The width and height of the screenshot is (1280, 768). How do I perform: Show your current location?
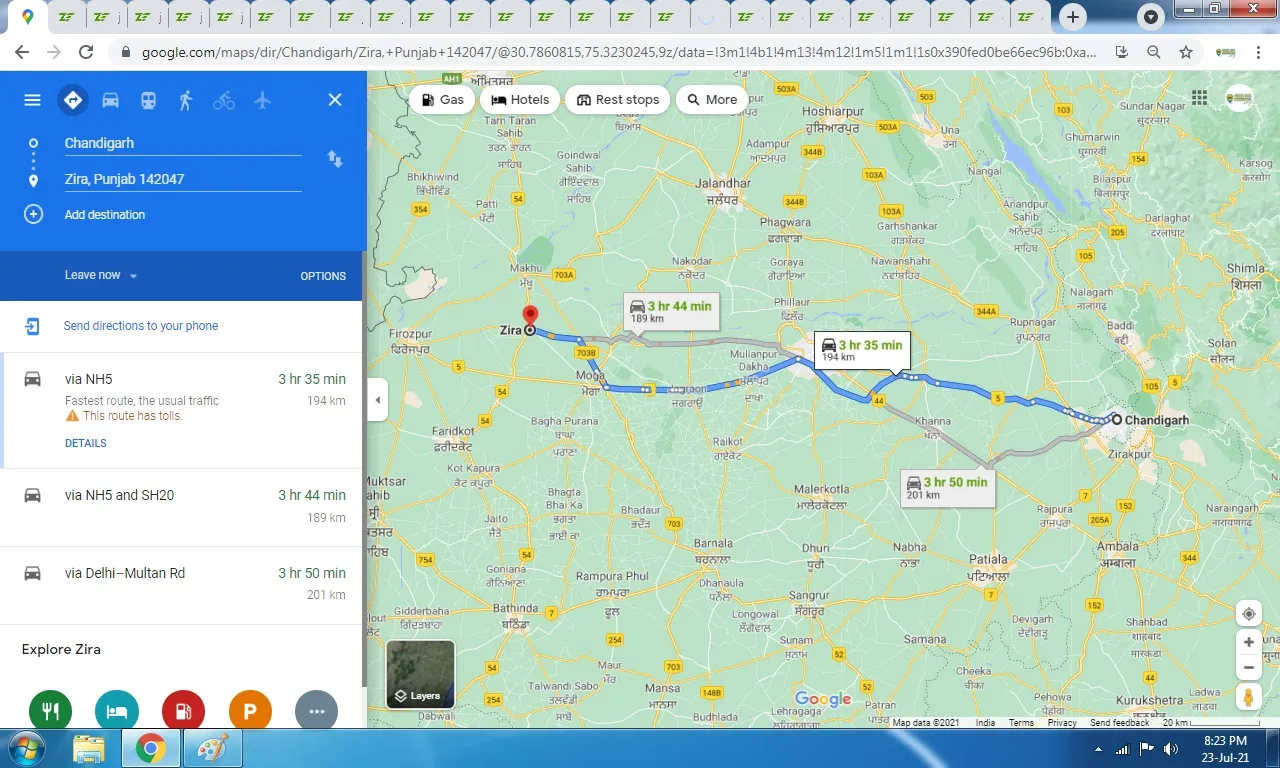click(x=1248, y=613)
